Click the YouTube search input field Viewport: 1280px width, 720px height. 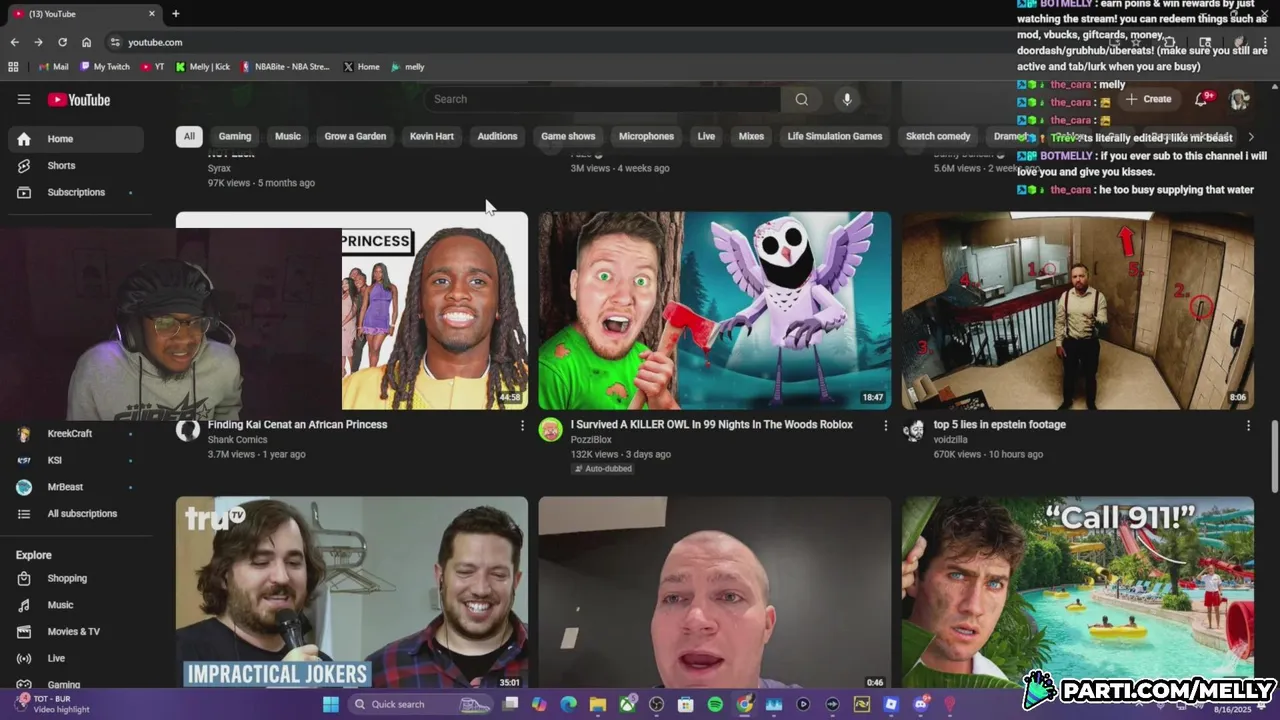tap(602, 99)
